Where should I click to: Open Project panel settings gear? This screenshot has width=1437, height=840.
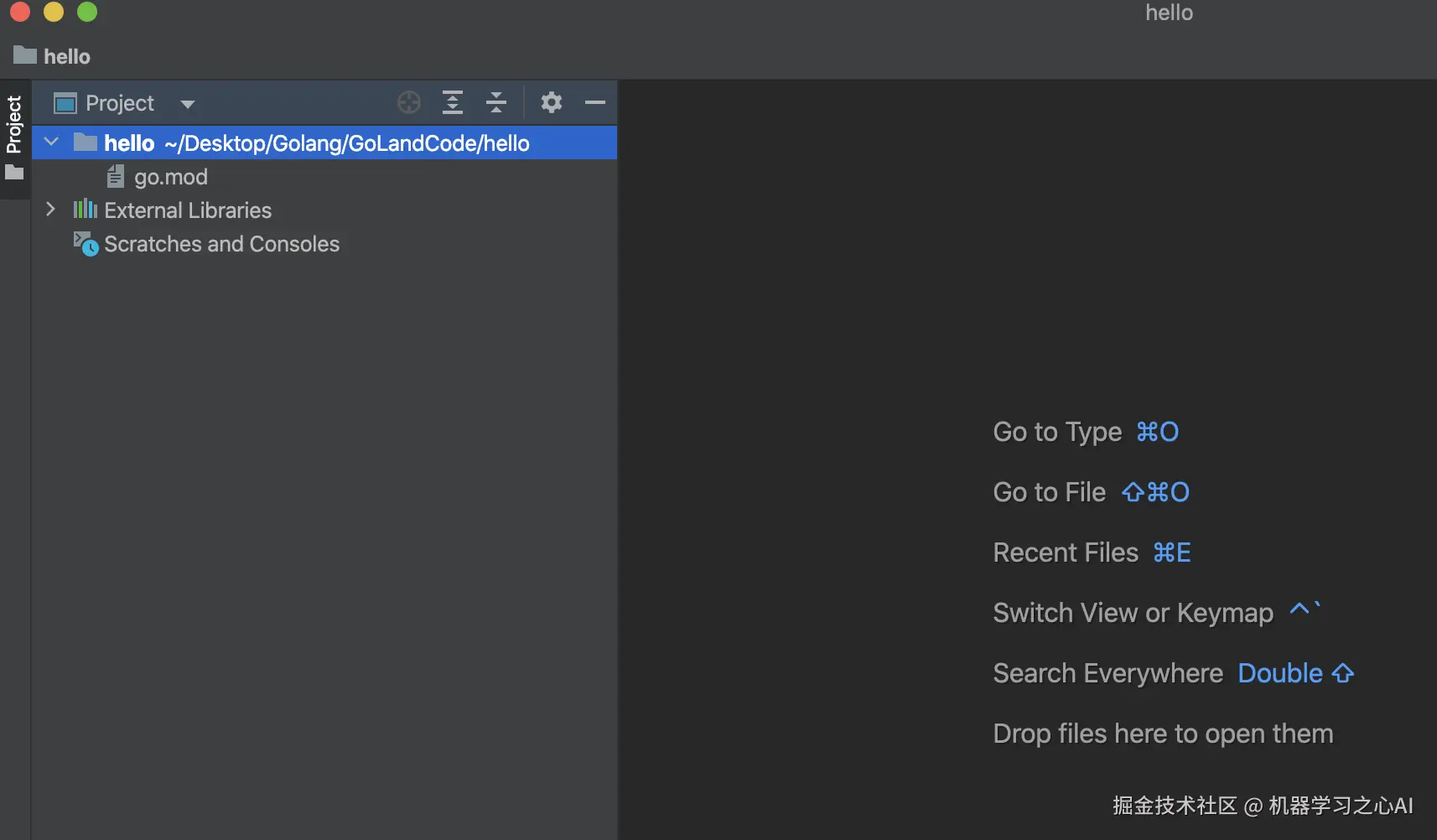coord(551,102)
